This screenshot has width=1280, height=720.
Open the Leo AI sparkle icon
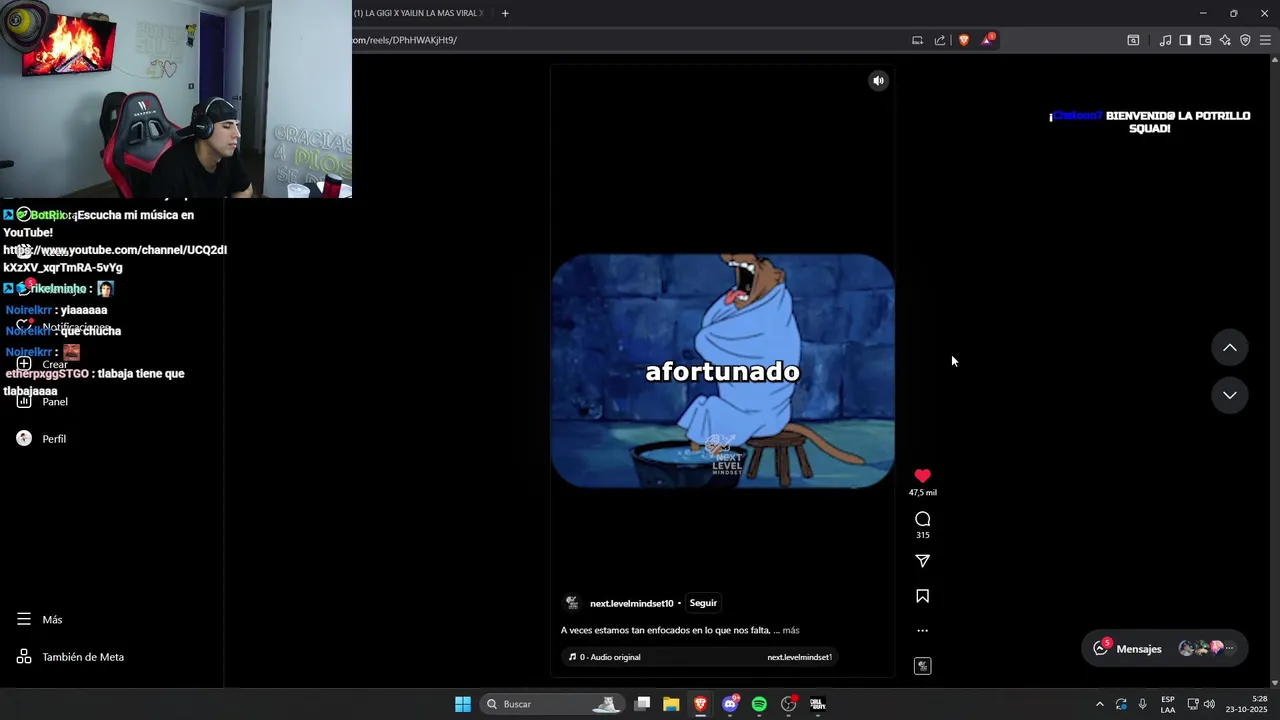coord(1225,40)
